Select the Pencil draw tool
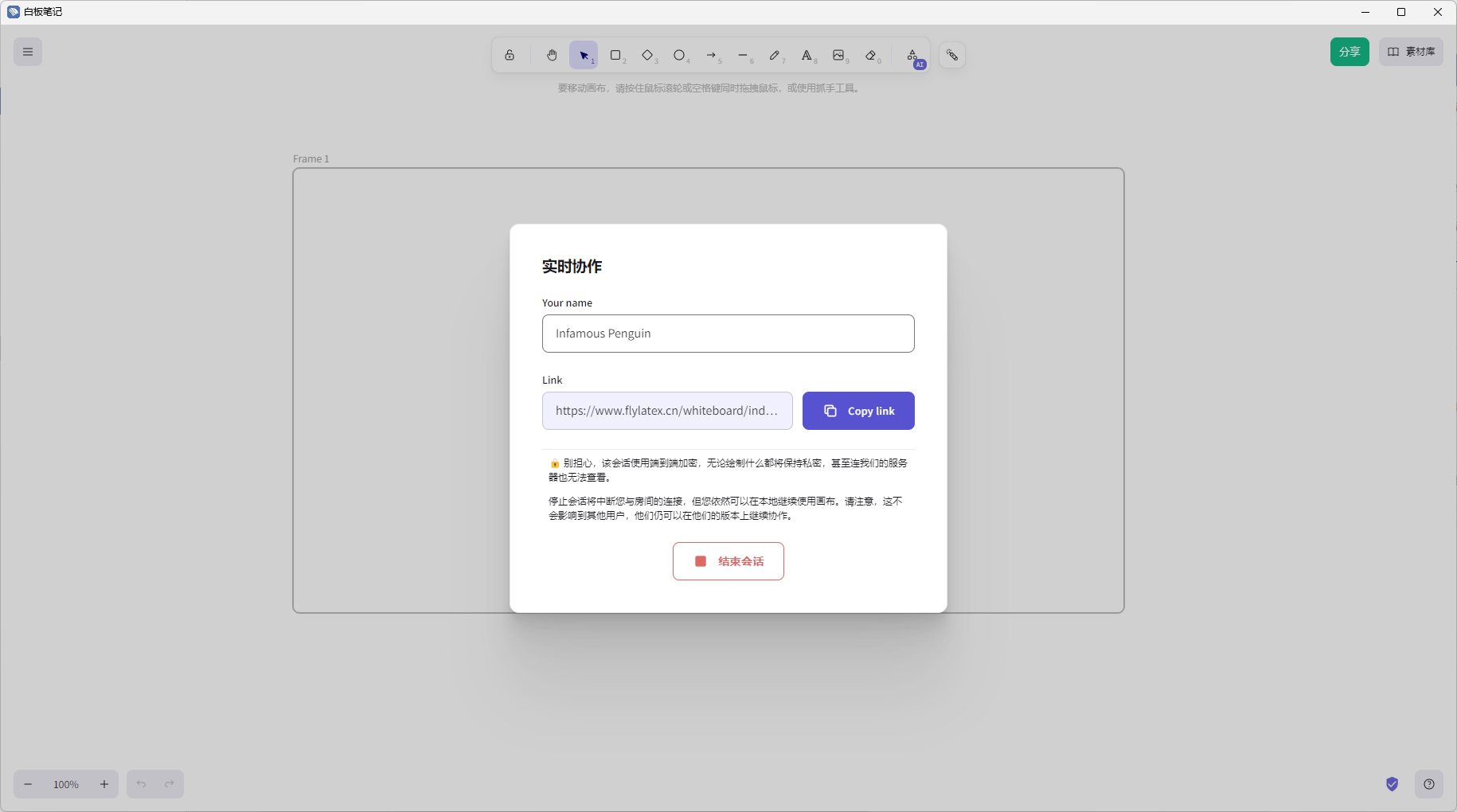 (x=775, y=55)
